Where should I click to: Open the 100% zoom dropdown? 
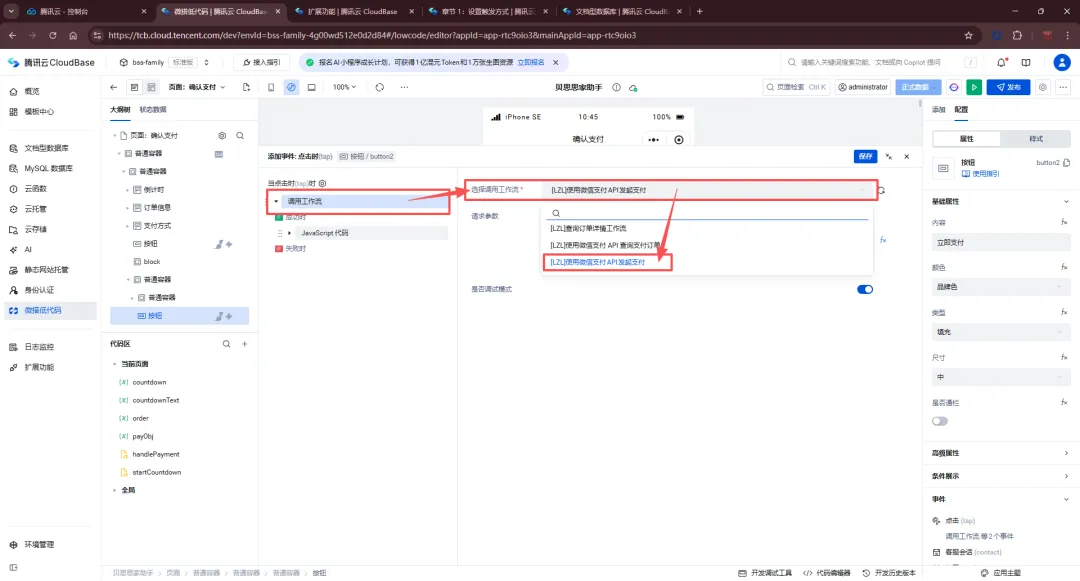pyautogui.click(x=344, y=87)
